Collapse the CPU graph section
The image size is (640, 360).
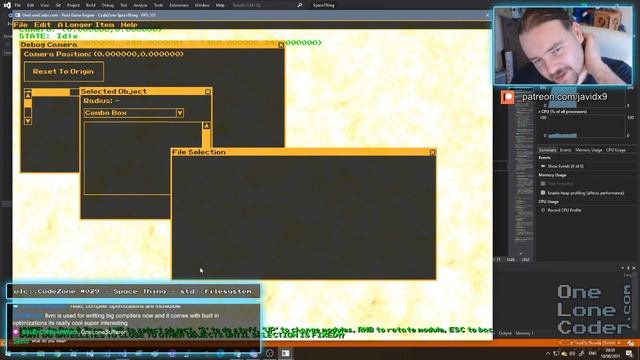(x=540, y=111)
